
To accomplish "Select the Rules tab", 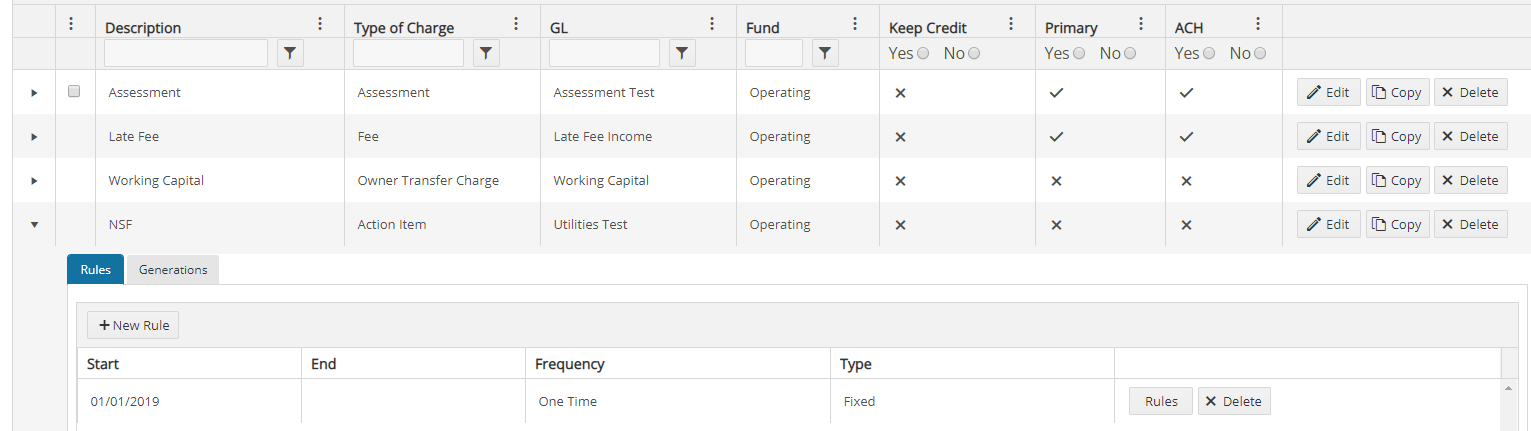I will pyautogui.click(x=95, y=270).
